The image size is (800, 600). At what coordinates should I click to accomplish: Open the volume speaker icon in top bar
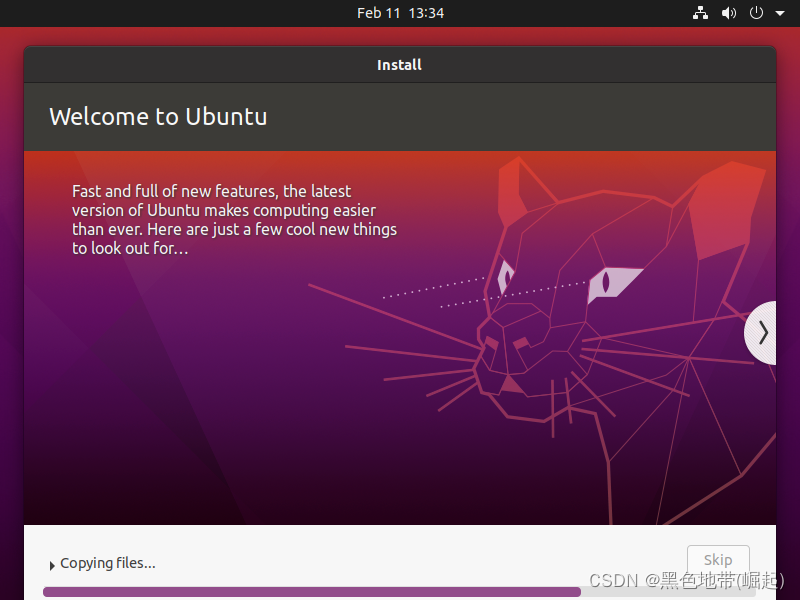pyautogui.click(x=729, y=13)
